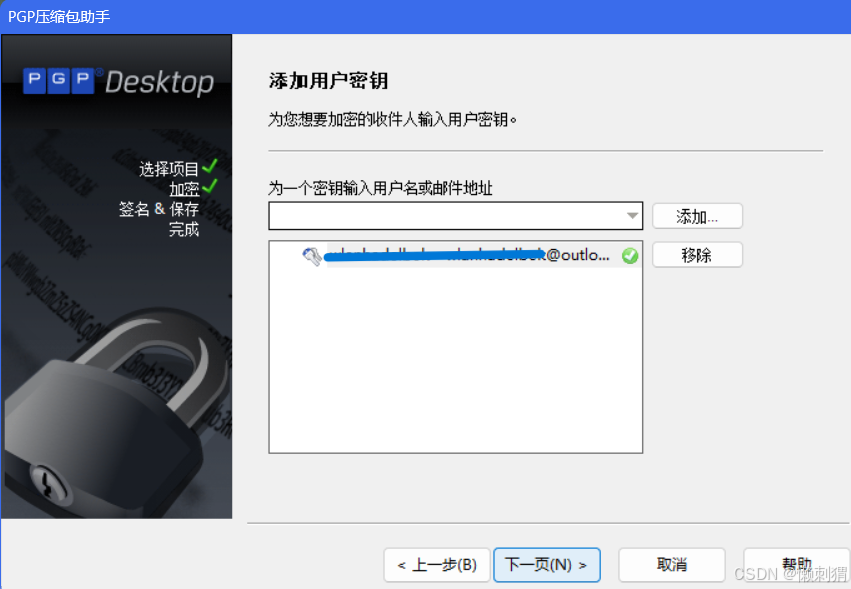Click the 完成 step label
Screen dimensions: 851x589
183,229
